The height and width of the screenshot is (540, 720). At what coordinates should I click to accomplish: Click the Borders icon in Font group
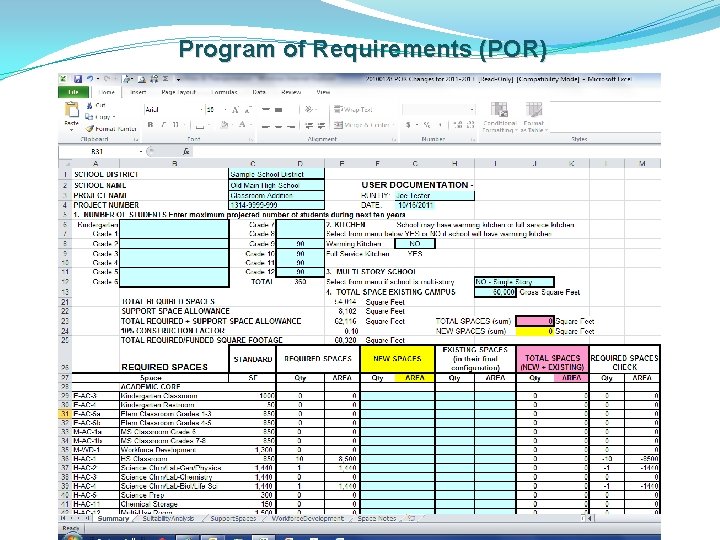pos(200,125)
